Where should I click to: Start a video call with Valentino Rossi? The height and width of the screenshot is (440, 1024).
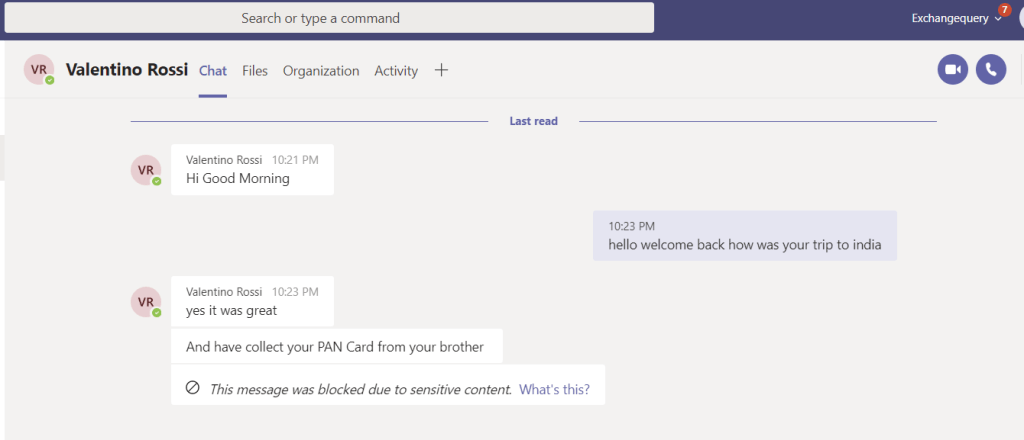[953, 70]
